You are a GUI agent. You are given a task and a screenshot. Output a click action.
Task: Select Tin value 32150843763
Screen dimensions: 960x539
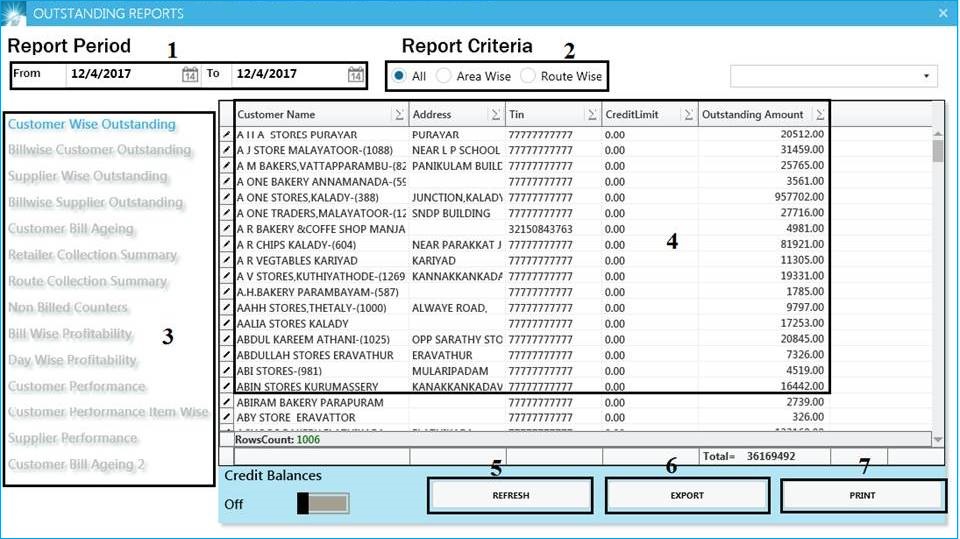(541, 229)
